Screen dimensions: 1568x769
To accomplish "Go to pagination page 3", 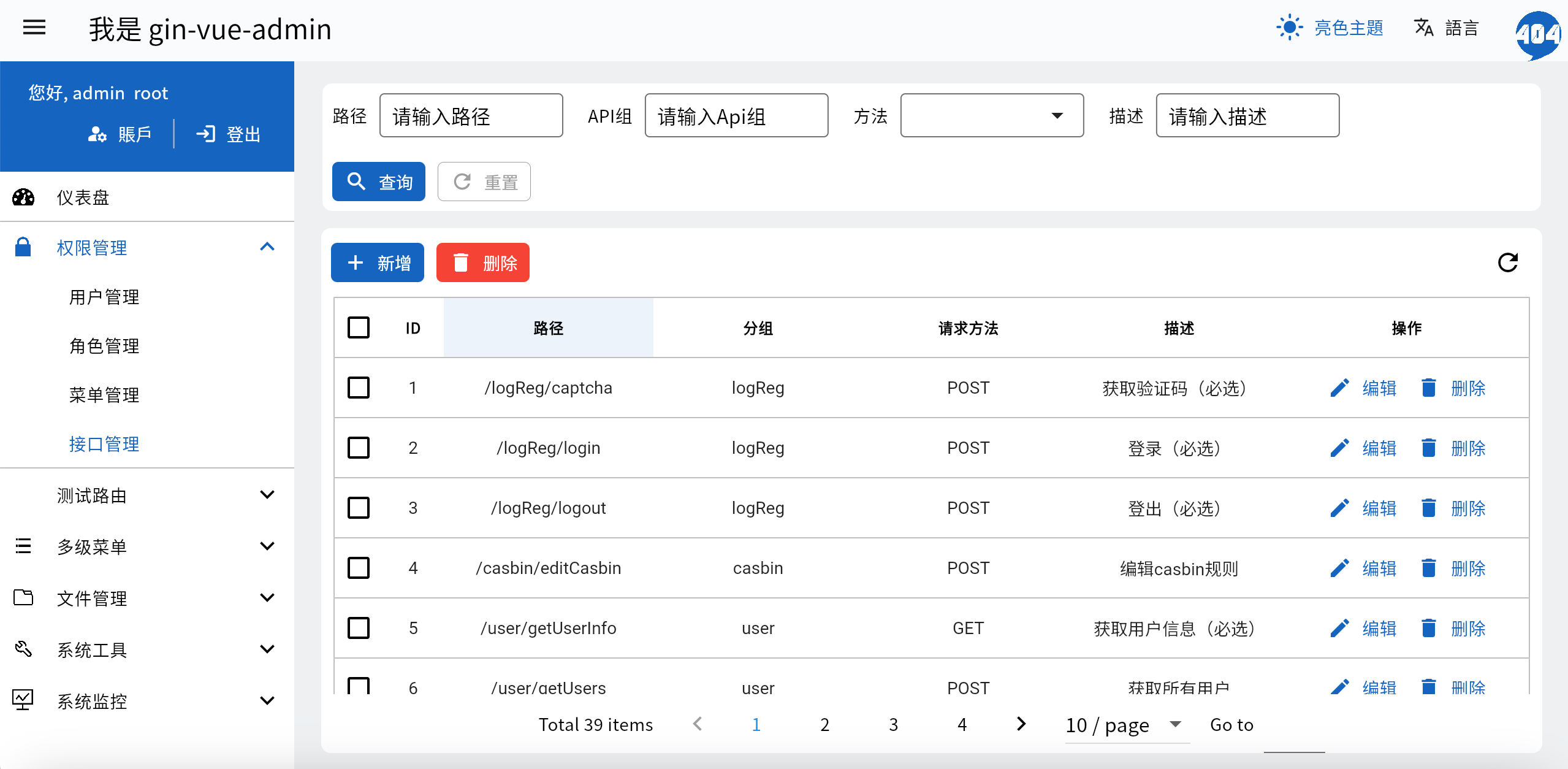I will [x=893, y=725].
